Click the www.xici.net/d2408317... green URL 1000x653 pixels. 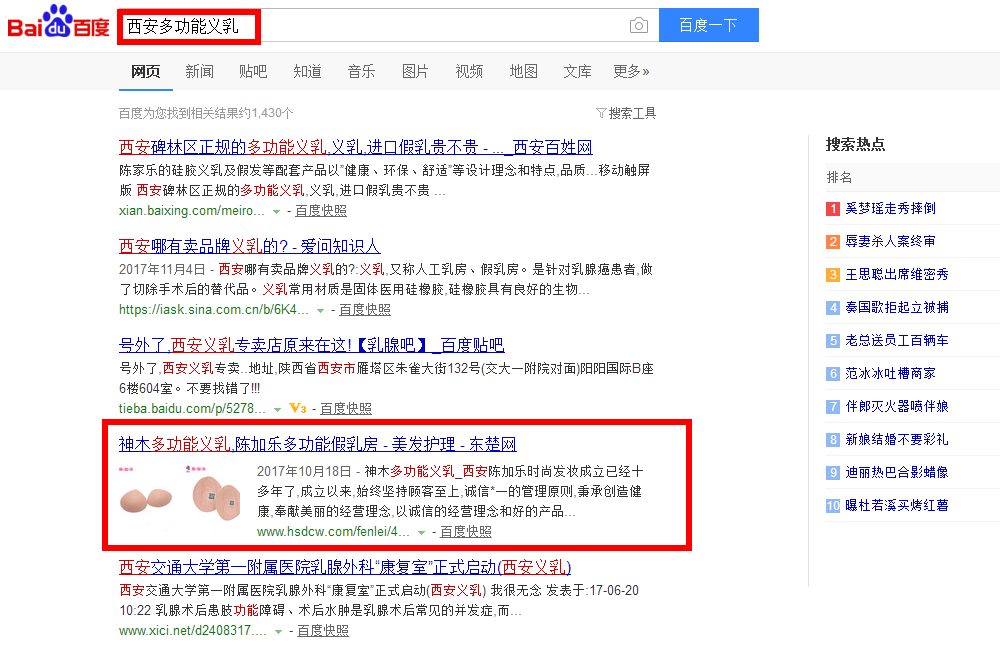(x=193, y=631)
